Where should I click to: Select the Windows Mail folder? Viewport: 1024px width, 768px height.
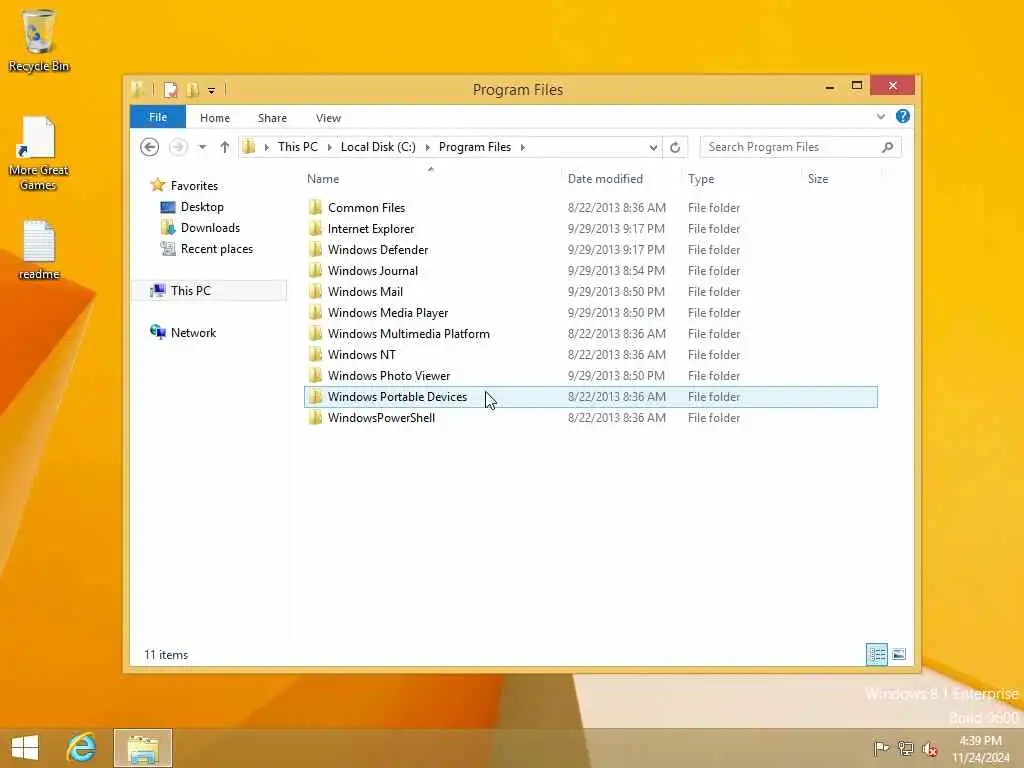coord(591,291)
